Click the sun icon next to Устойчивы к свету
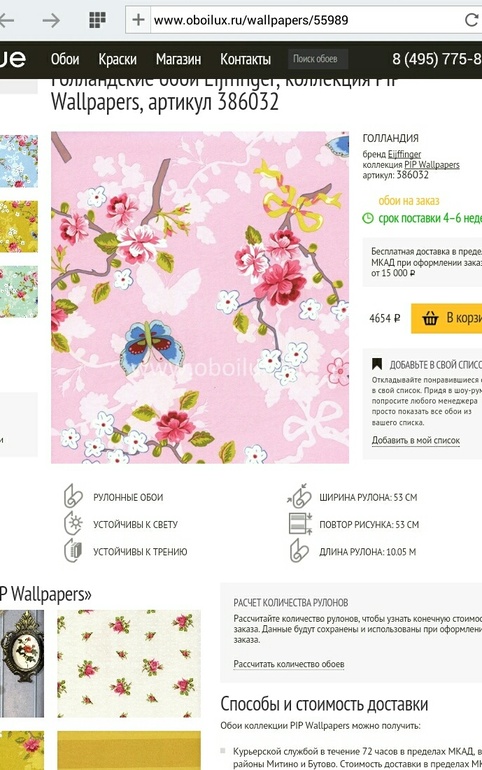This screenshot has height=770, width=482. 73,523
